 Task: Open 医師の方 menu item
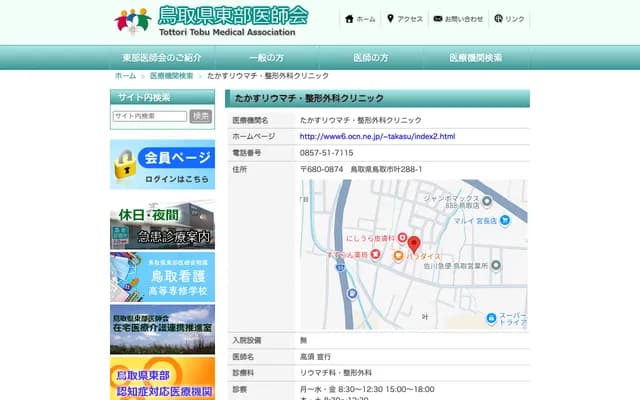coord(371,58)
